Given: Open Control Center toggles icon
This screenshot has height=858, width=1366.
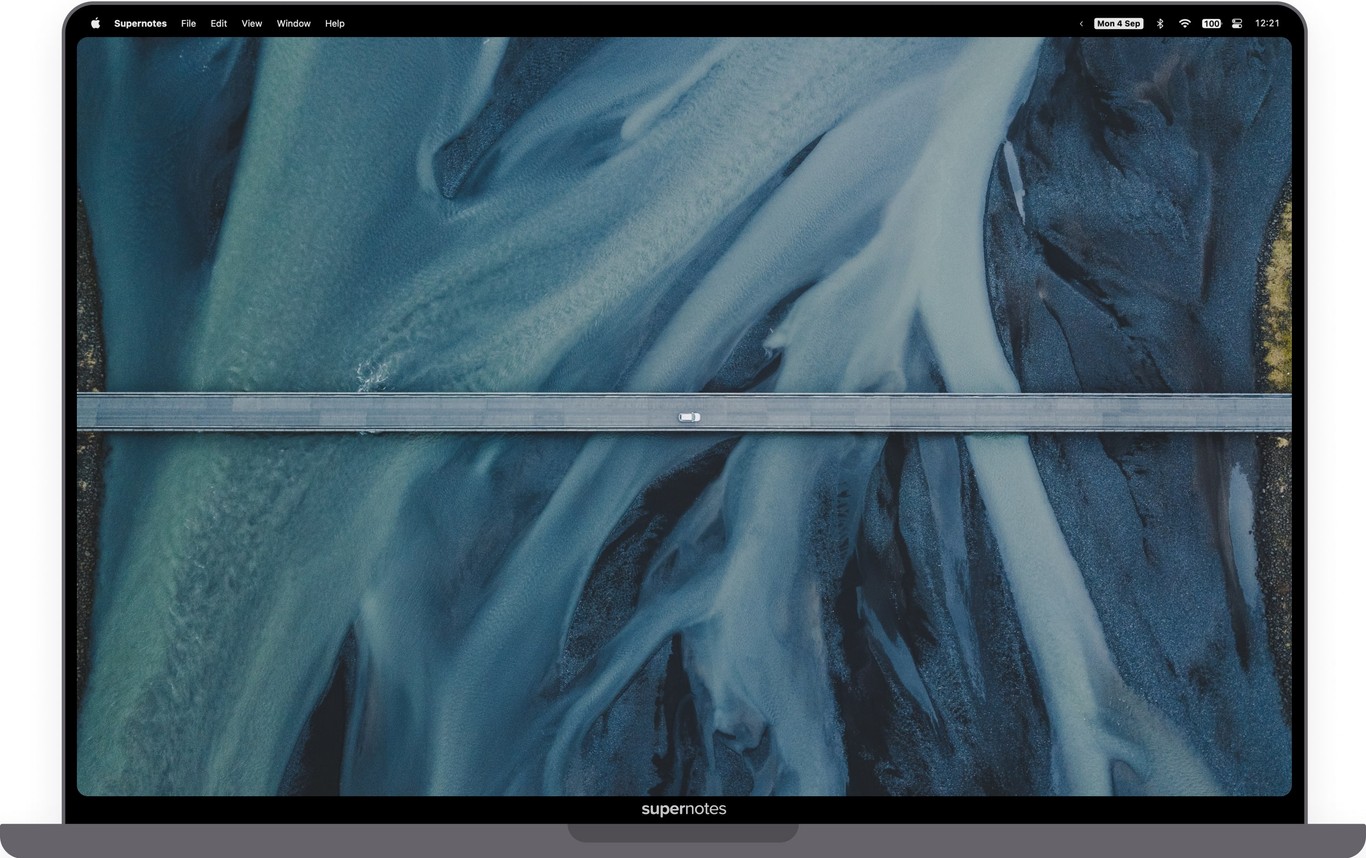Looking at the screenshot, I should click(x=1239, y=23).
